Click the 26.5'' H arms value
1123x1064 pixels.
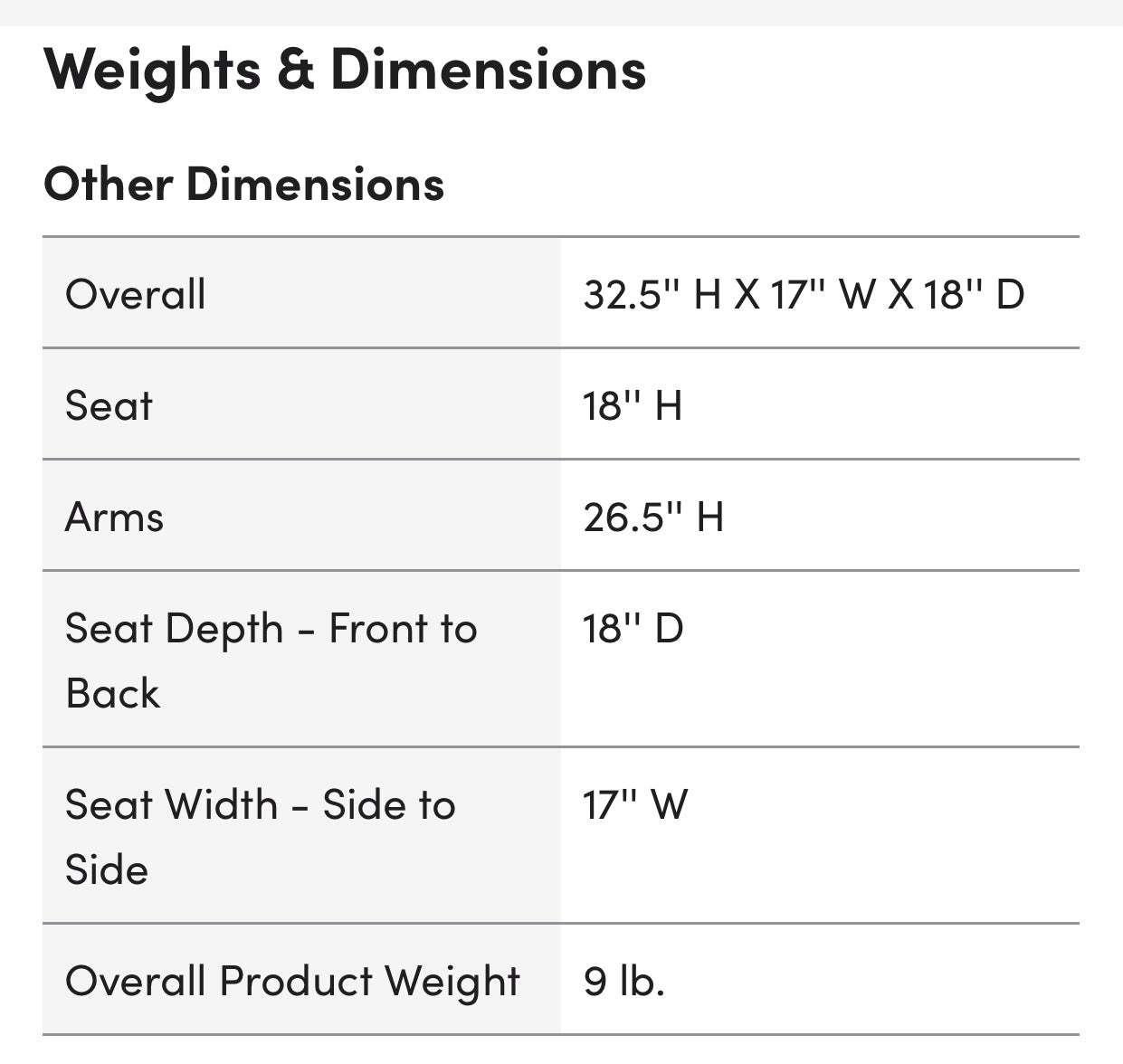point(652,518)
